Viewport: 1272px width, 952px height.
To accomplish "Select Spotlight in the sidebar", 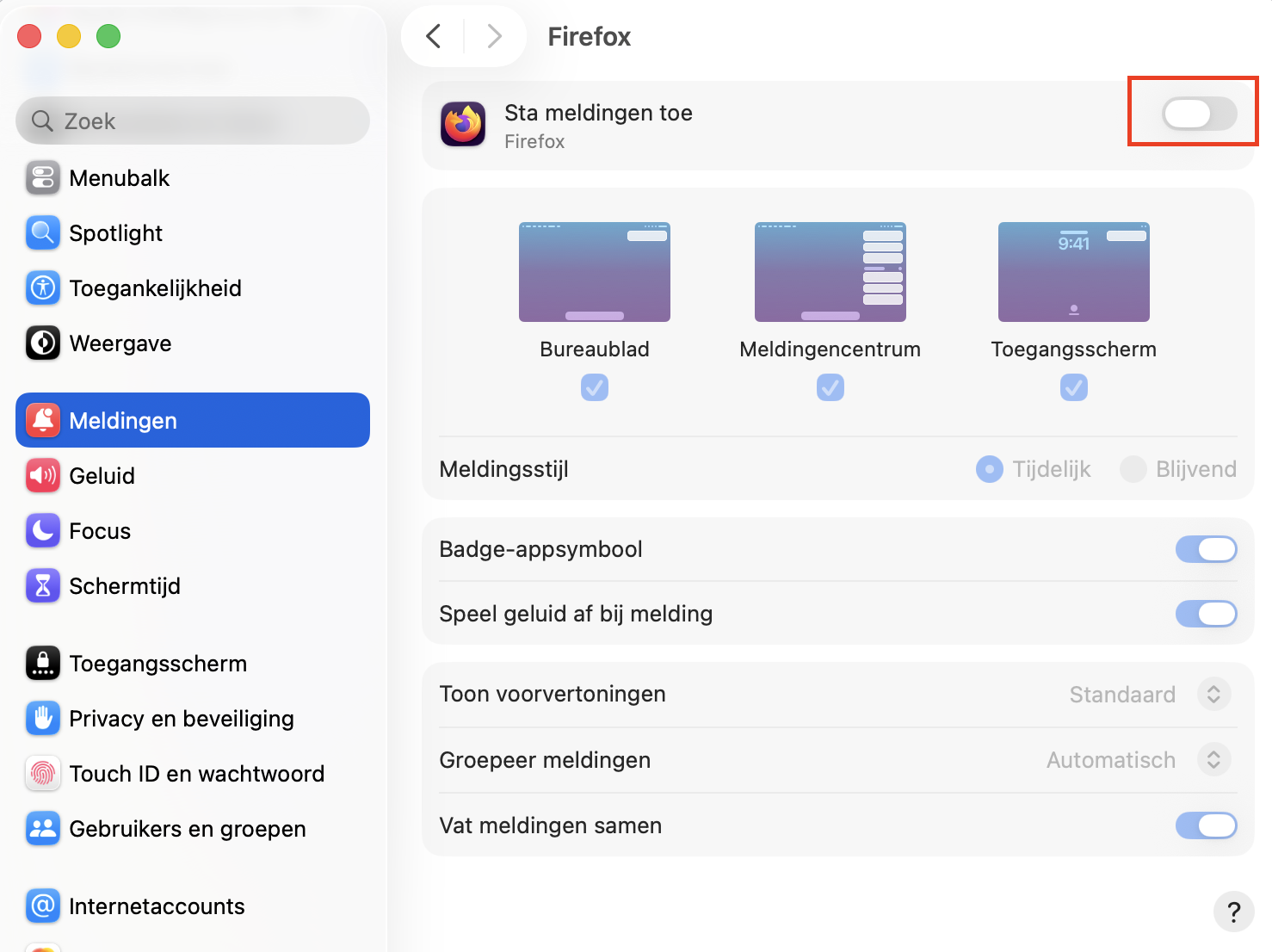I will pyautogui.click(x=193, y=233).
